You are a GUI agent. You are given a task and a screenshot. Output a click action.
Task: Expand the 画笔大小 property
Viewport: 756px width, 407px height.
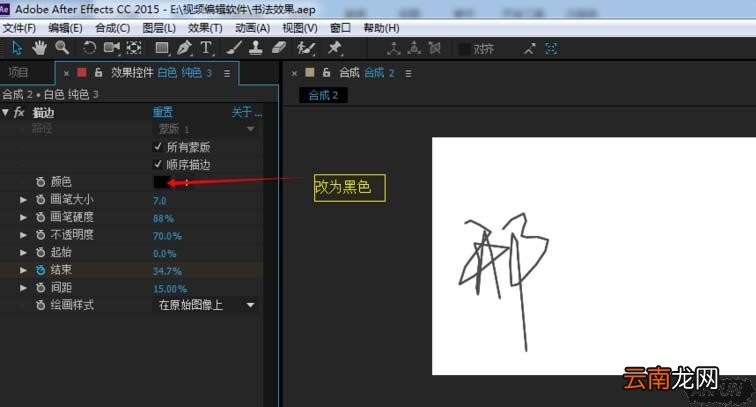23,199
